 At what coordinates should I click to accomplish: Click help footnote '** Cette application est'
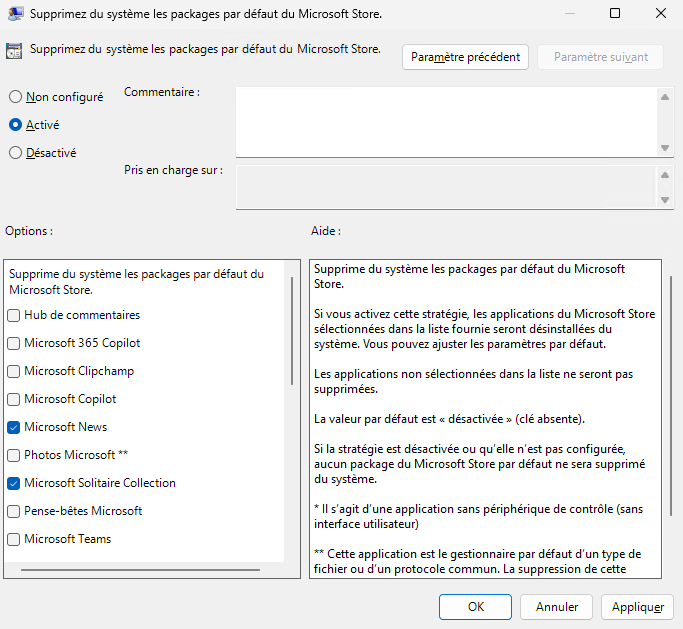pos(477,561)
